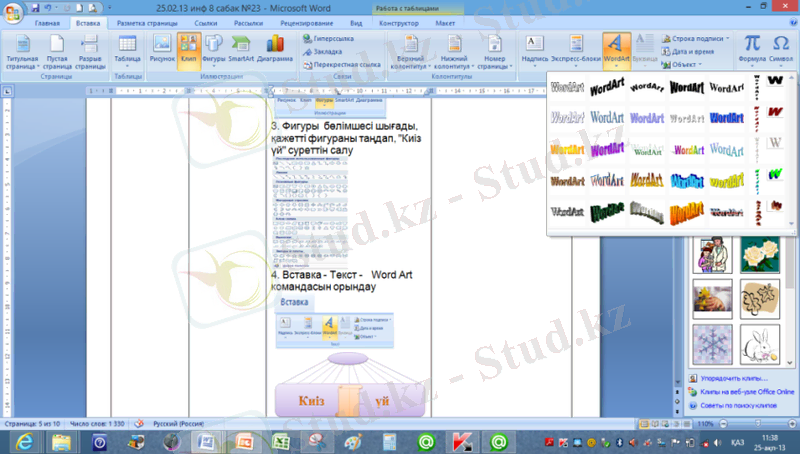Expand the Таблица dropdown
This screenshot has width=800, height=454.
pos(128,50)
